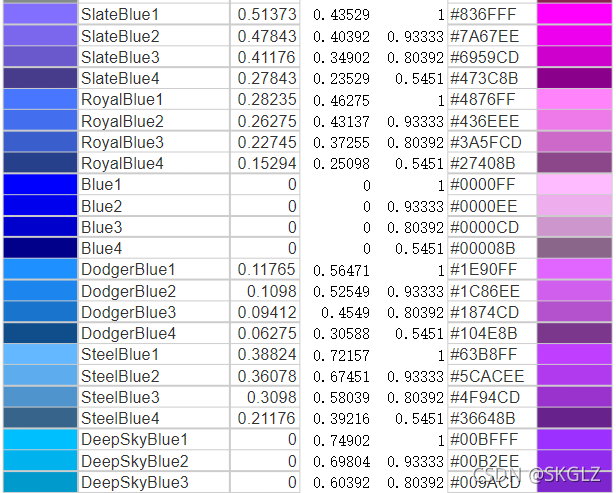Click the green value 0.72157
Viewport: 616px width, 493px height.
(341, 356)
